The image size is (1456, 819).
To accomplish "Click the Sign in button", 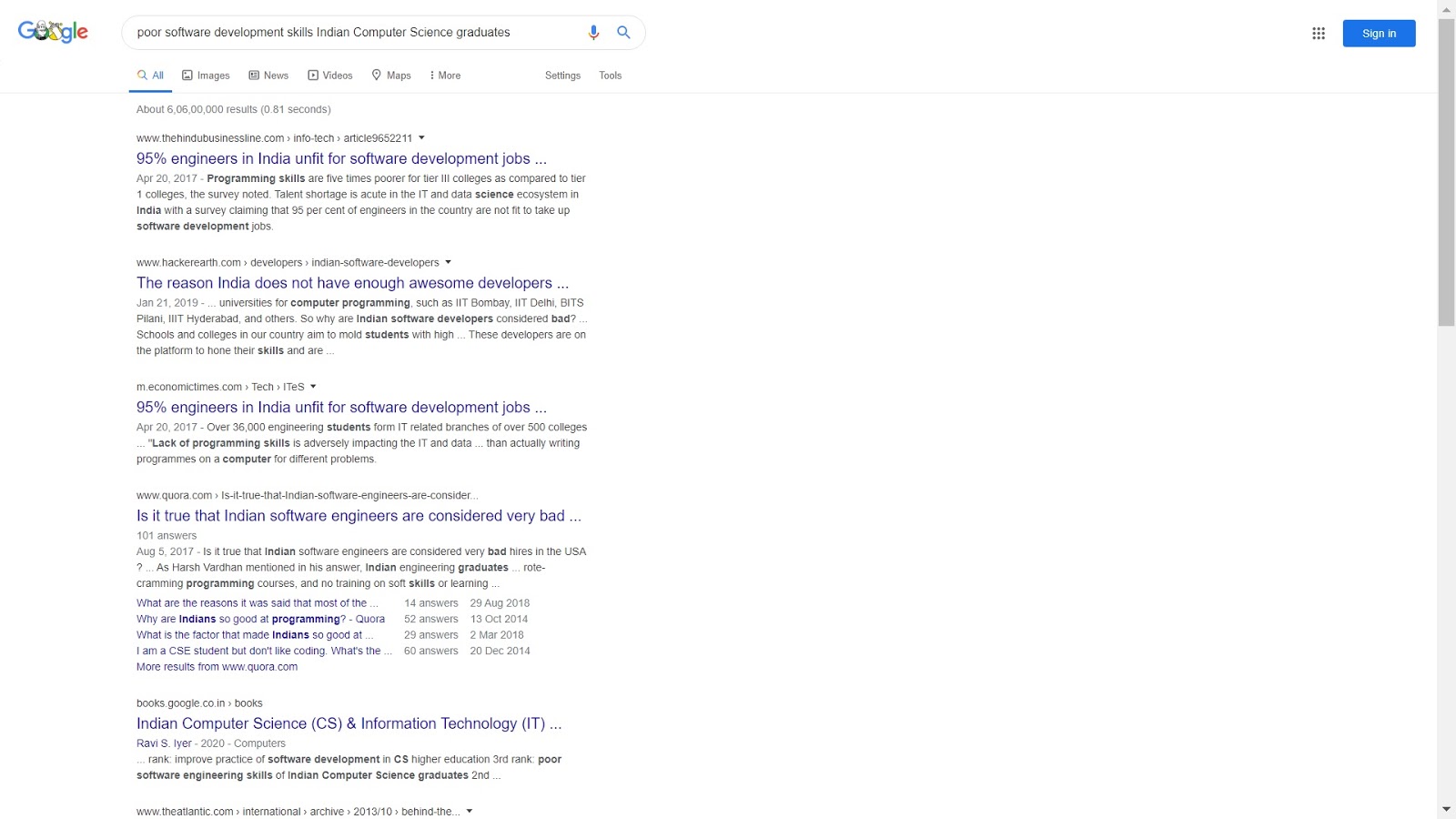I will 1379,33.
